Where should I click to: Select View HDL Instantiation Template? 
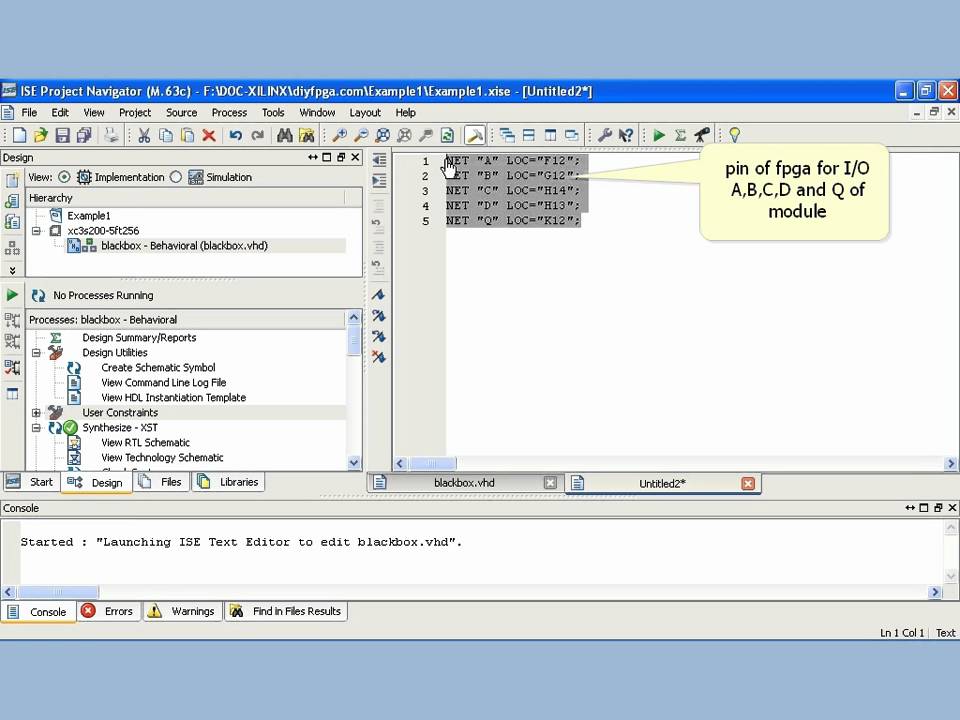(173, 397)
